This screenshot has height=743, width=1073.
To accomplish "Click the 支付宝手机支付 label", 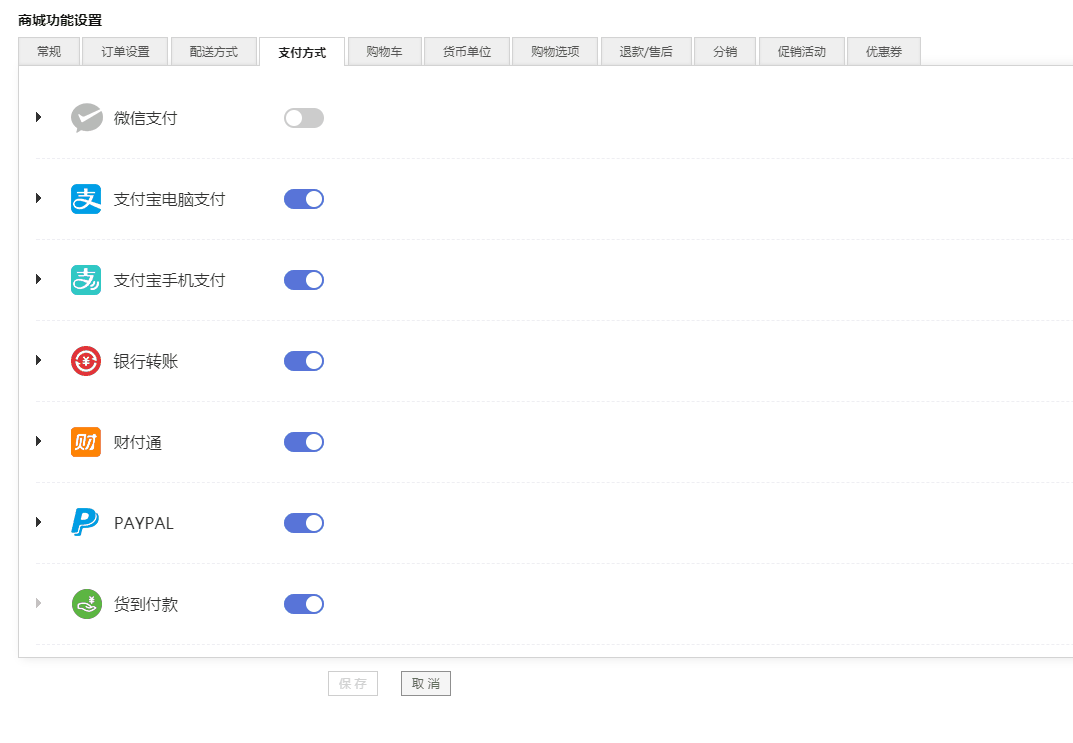I will pos(169,280).
